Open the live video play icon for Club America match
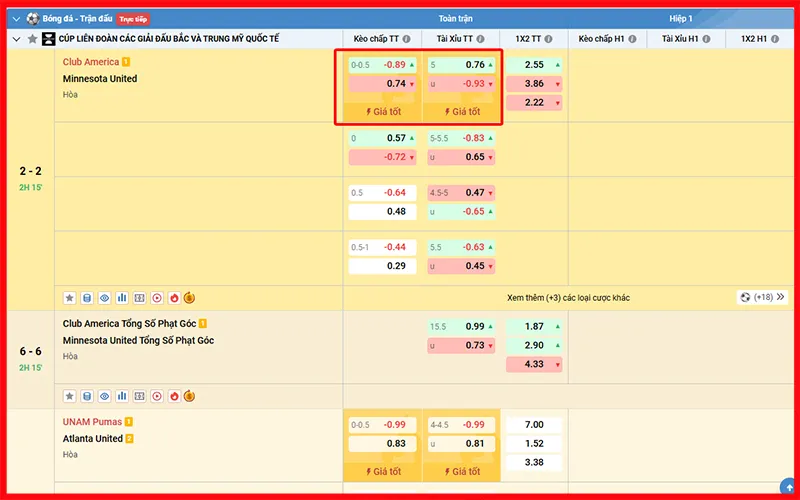The width and height of the screenshot is (800, 500). pos(156,297)
